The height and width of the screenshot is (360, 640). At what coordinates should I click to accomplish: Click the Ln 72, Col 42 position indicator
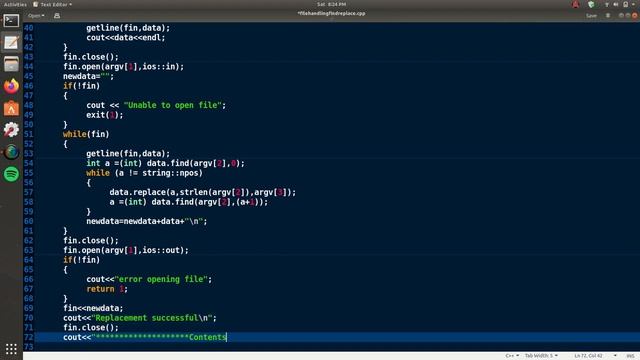[x=589, y=356]
